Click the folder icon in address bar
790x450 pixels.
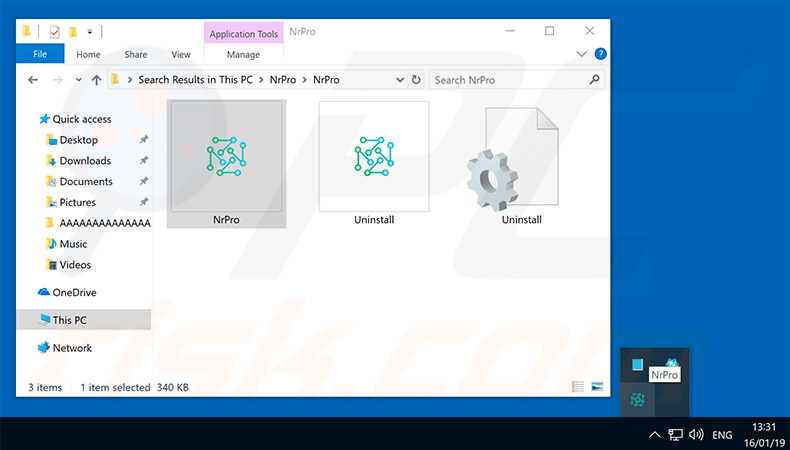tap(115, 79)
